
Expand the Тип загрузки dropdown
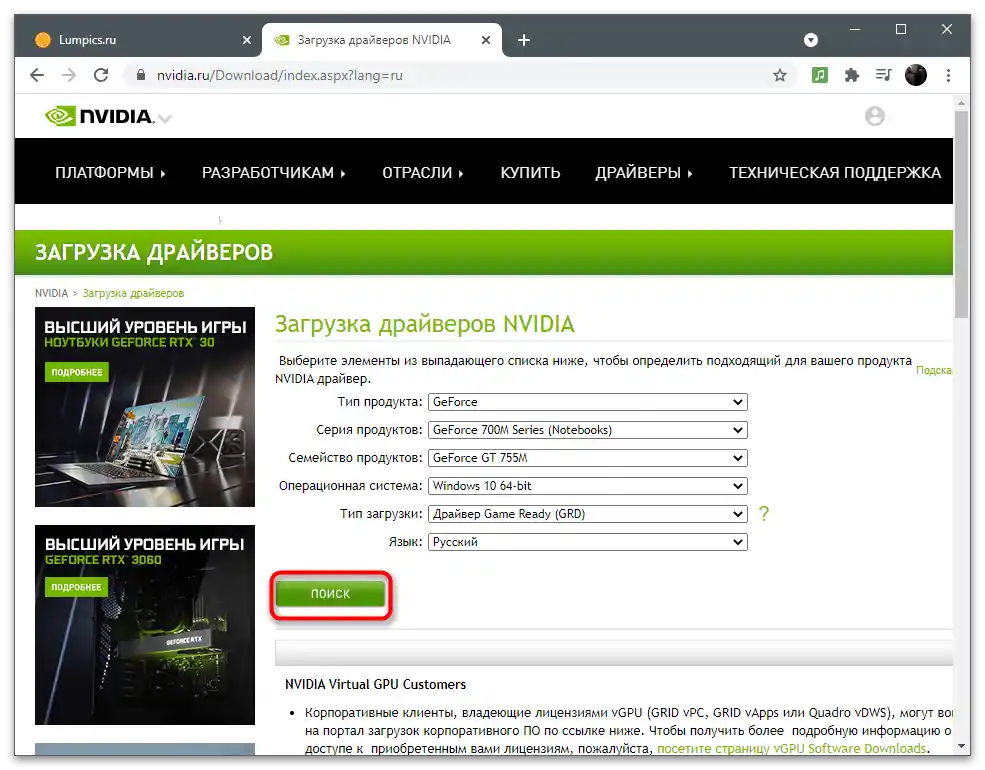(x=587, y=514)
